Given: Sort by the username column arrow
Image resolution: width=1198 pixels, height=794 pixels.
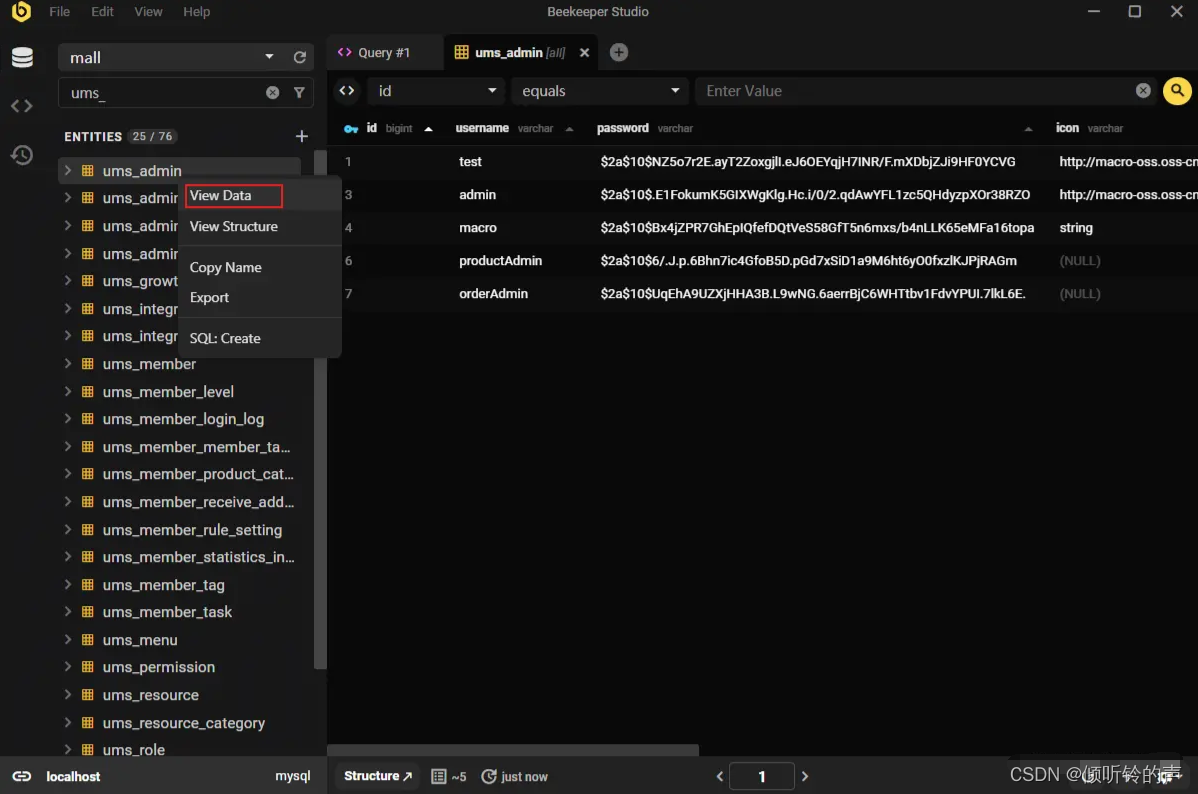Looking at the screenshot, I should (569, 129).
